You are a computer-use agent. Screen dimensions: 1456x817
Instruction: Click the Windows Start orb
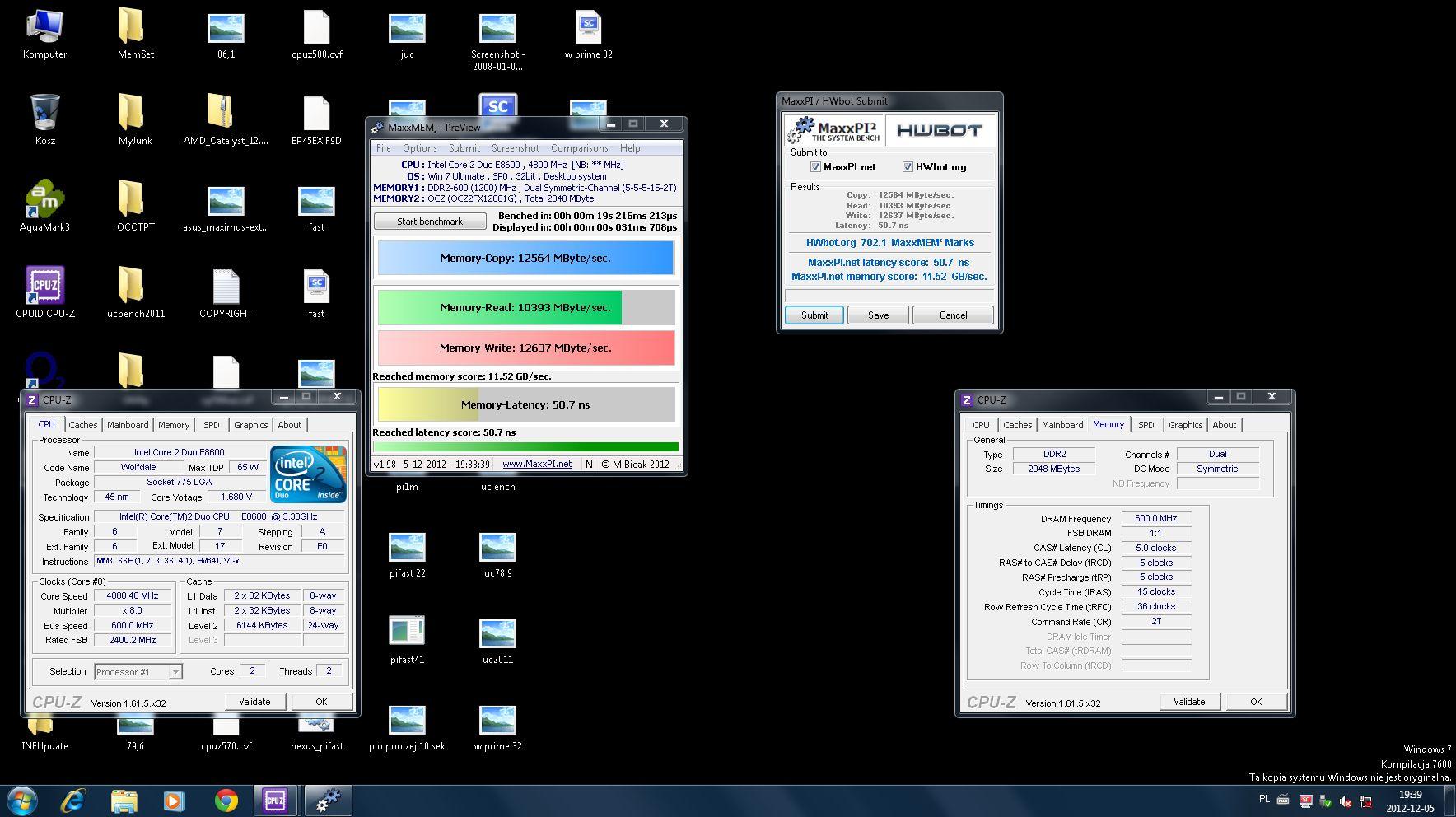click(x=21, y=800)
